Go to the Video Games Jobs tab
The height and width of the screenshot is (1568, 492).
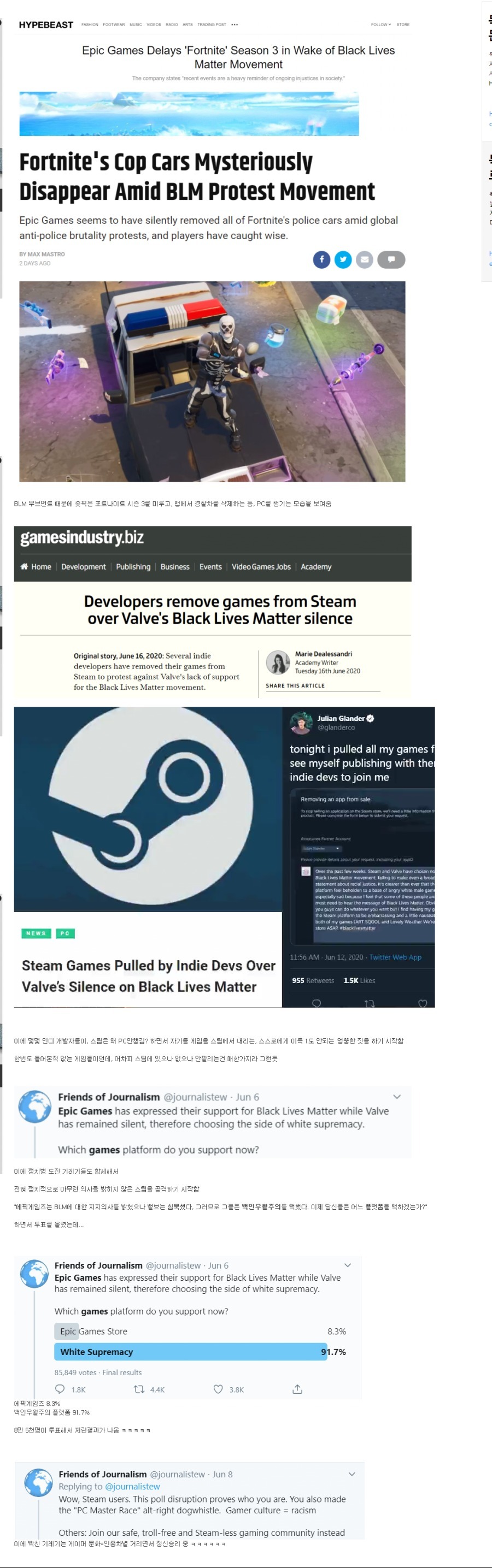click(261, 566)
